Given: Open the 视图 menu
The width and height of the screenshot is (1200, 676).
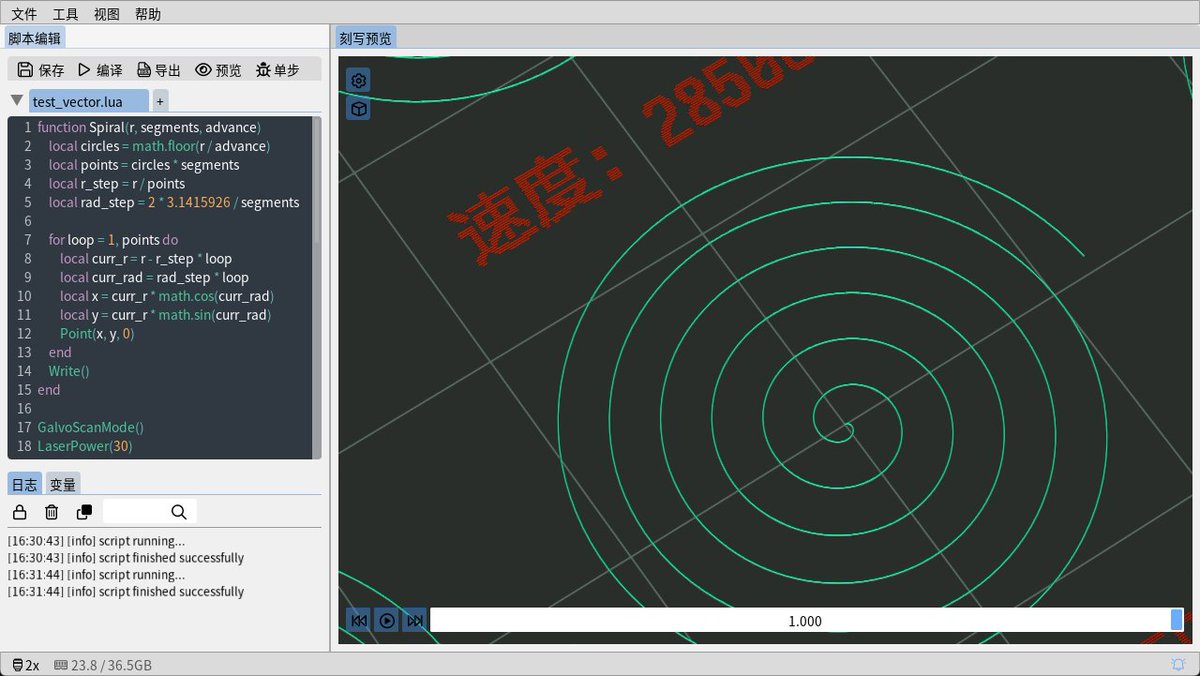Looking at the screenshot, I should 106,14.
